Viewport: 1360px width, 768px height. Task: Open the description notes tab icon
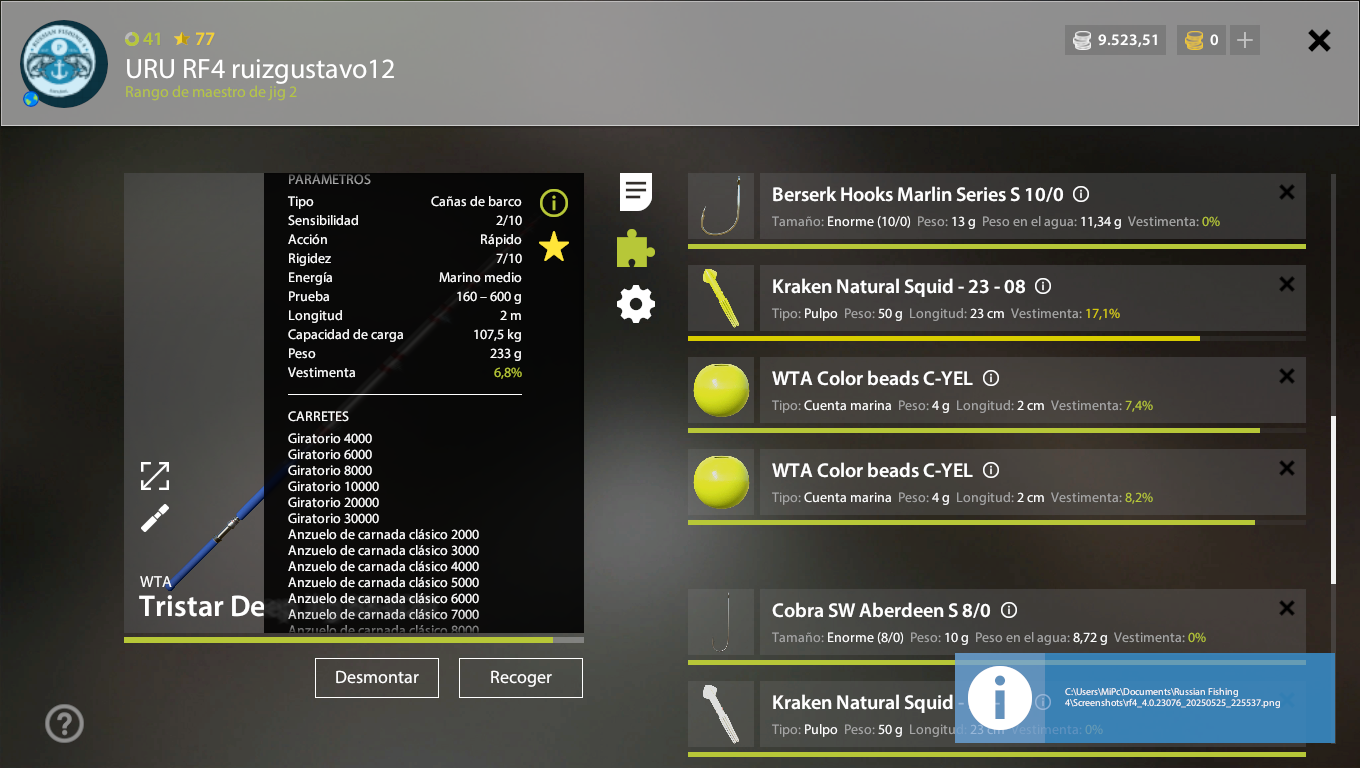point(636,191)
